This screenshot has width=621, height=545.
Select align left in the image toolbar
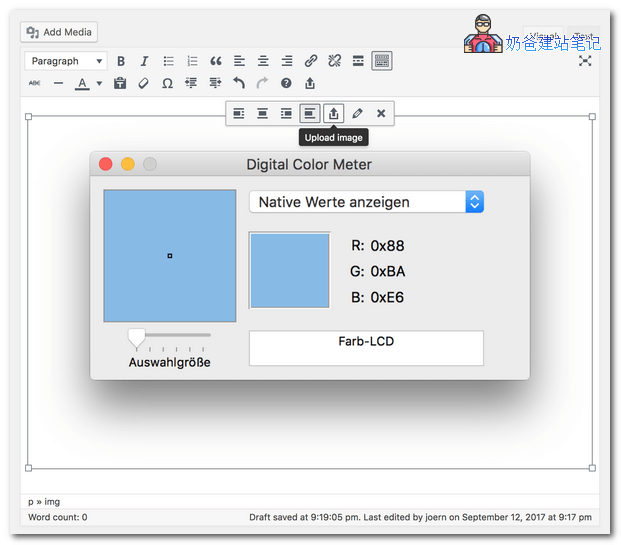[239, 113]
